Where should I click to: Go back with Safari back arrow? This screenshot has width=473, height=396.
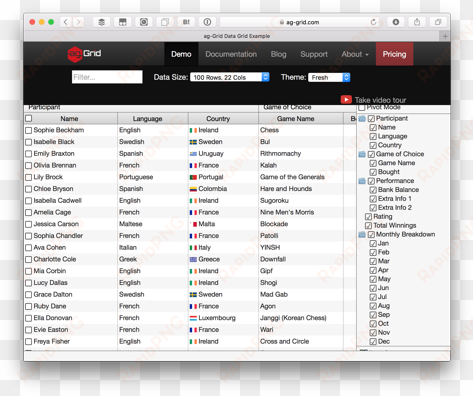[66, 22]
